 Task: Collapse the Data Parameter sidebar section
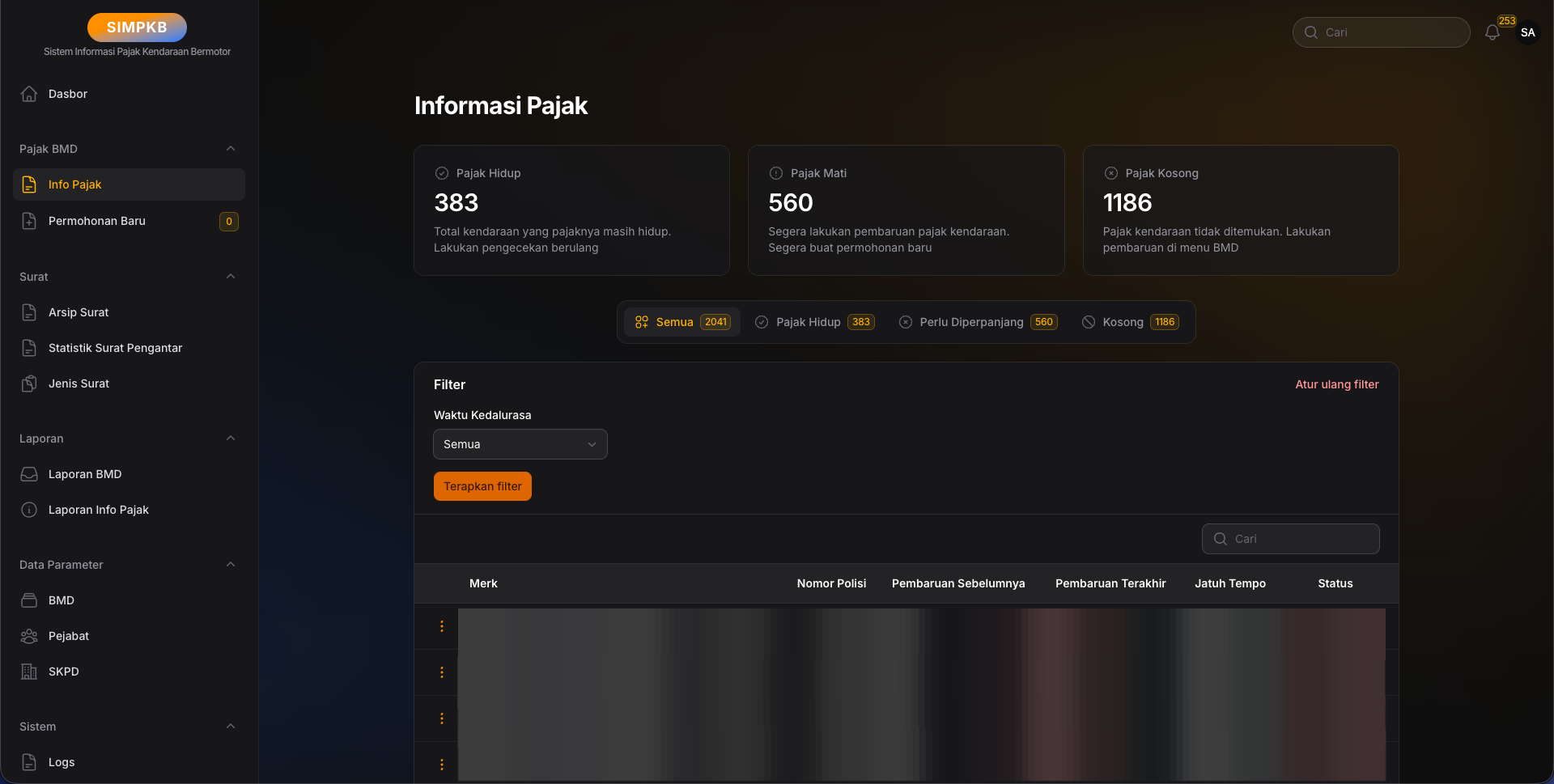[x=231, y=565]
